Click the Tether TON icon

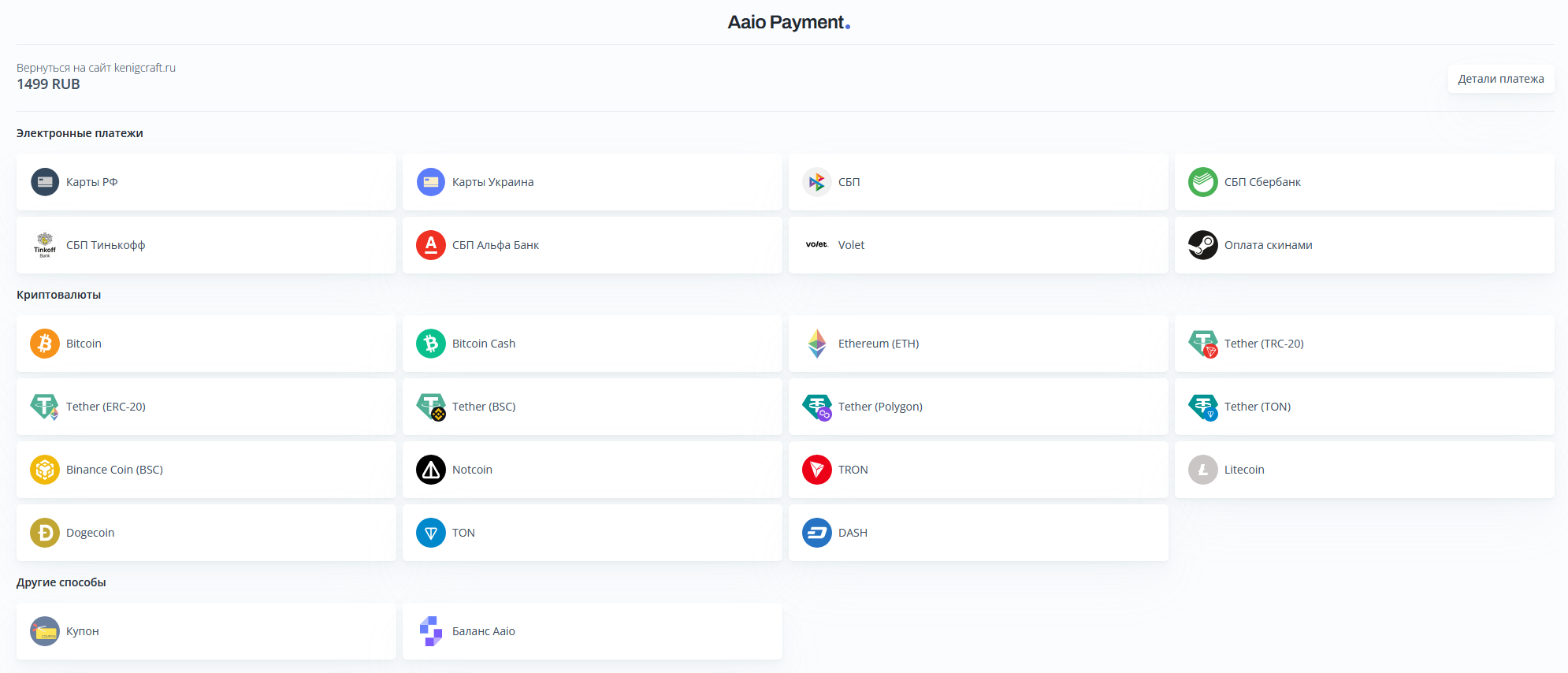[1203, 407]
